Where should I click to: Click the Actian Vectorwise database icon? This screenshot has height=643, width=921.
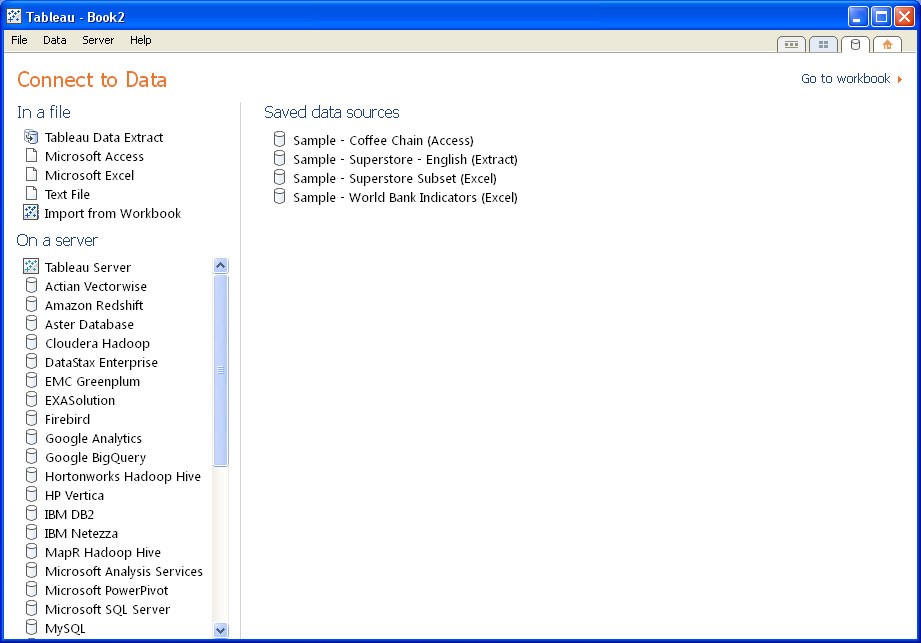click(32, 285)
